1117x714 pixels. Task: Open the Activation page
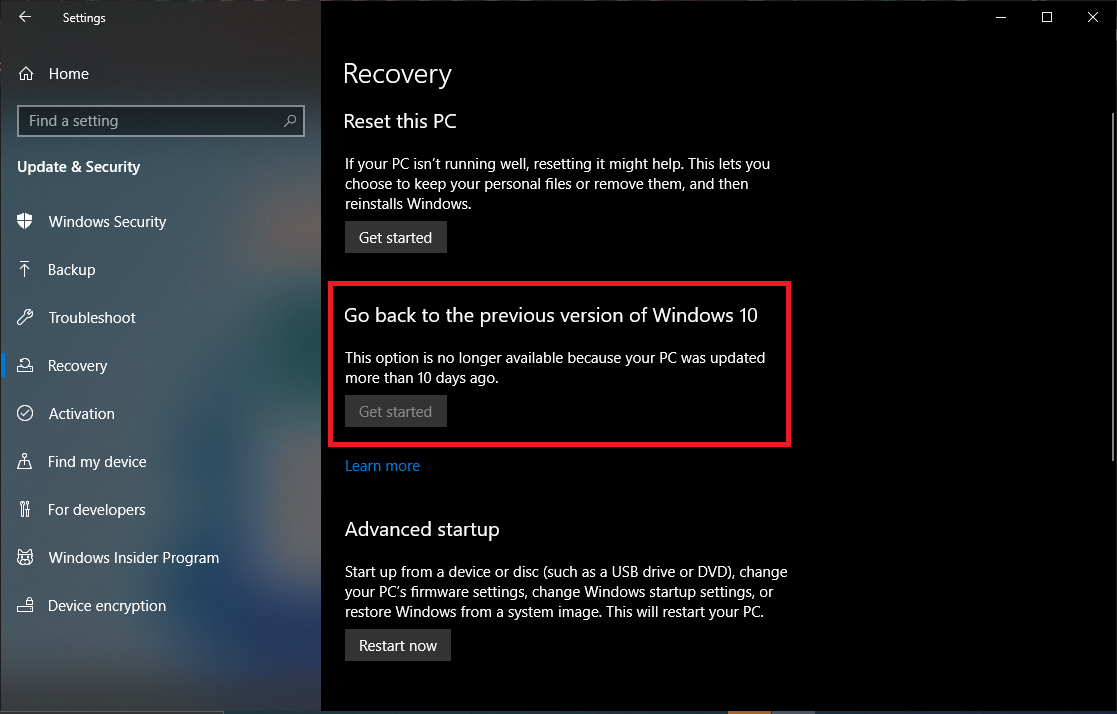81,413
